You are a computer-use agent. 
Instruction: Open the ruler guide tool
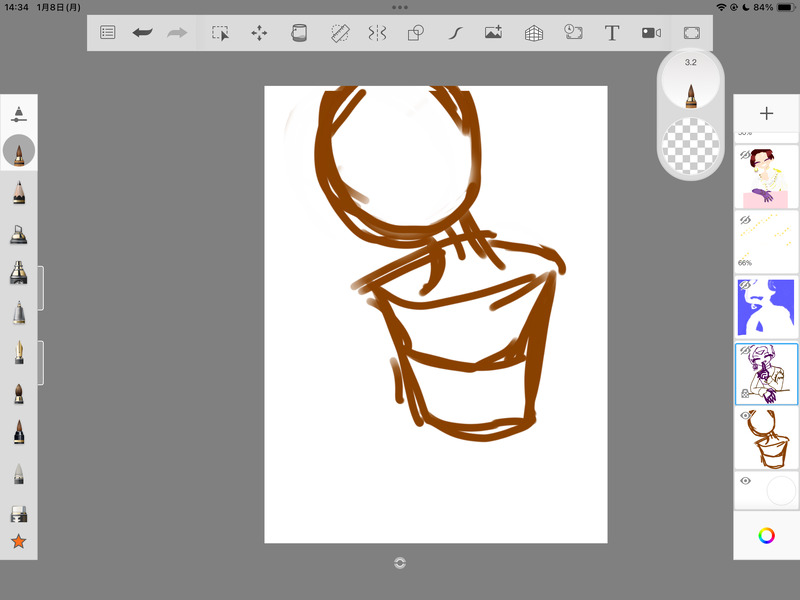[x=338, y=33]
